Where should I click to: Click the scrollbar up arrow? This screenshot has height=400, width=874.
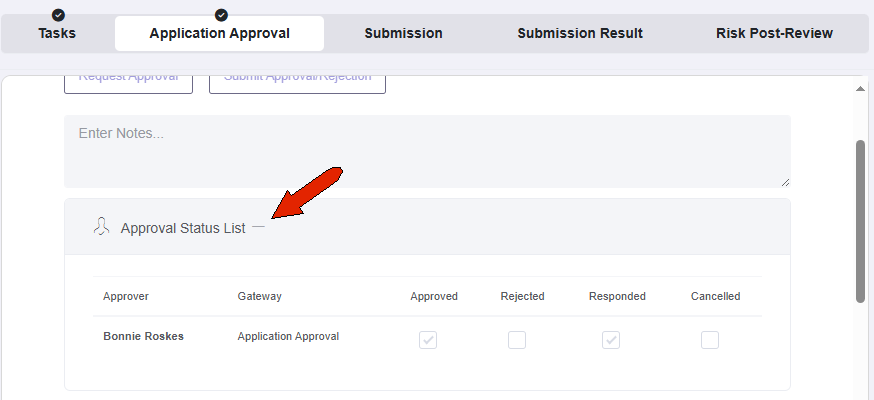point(861,89)
